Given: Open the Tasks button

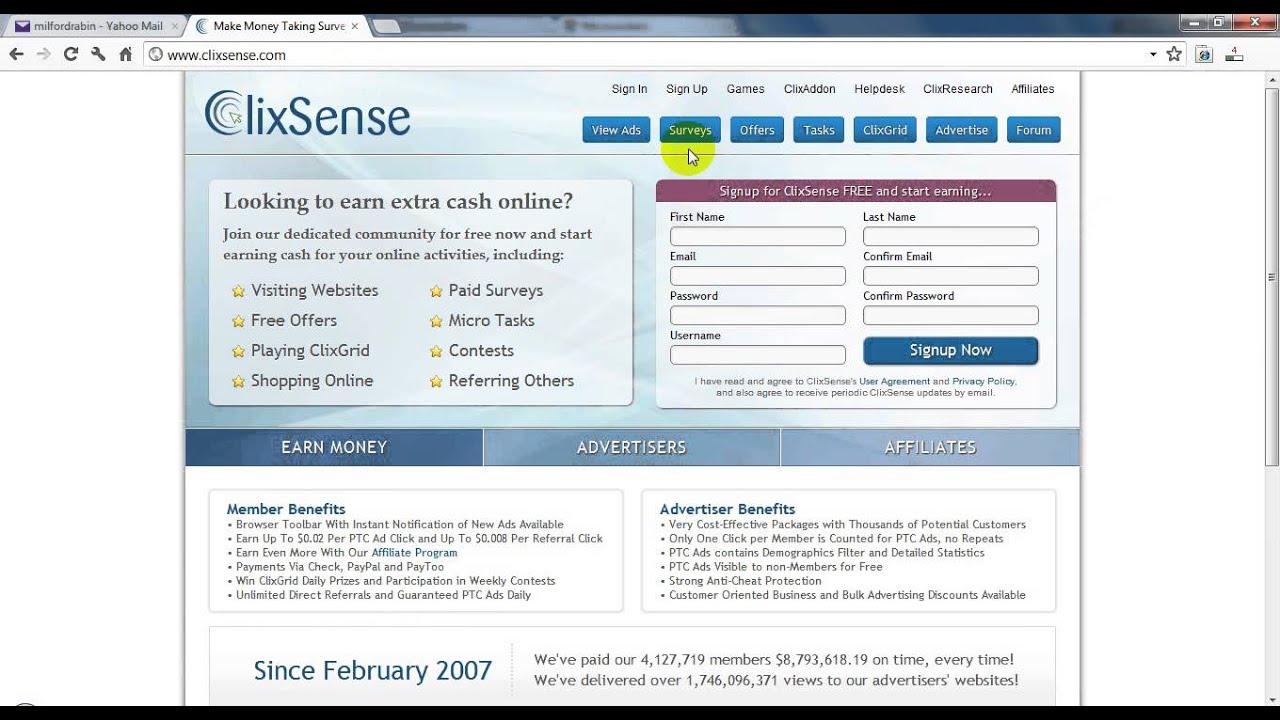Looking at the screenshot, I should [819, 130].
